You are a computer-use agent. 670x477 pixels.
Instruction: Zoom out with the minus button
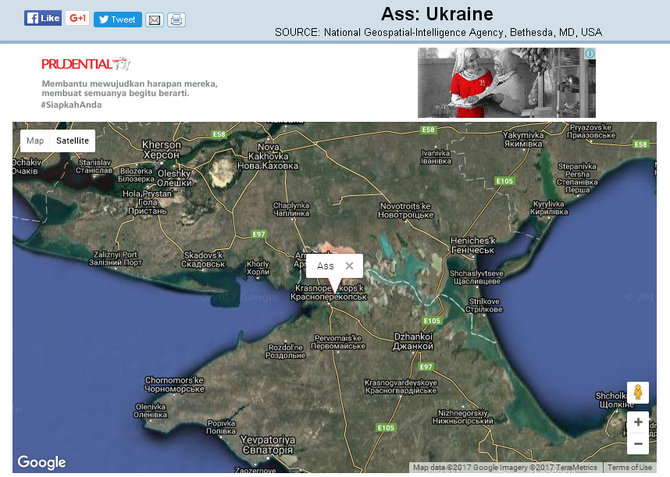638,444
